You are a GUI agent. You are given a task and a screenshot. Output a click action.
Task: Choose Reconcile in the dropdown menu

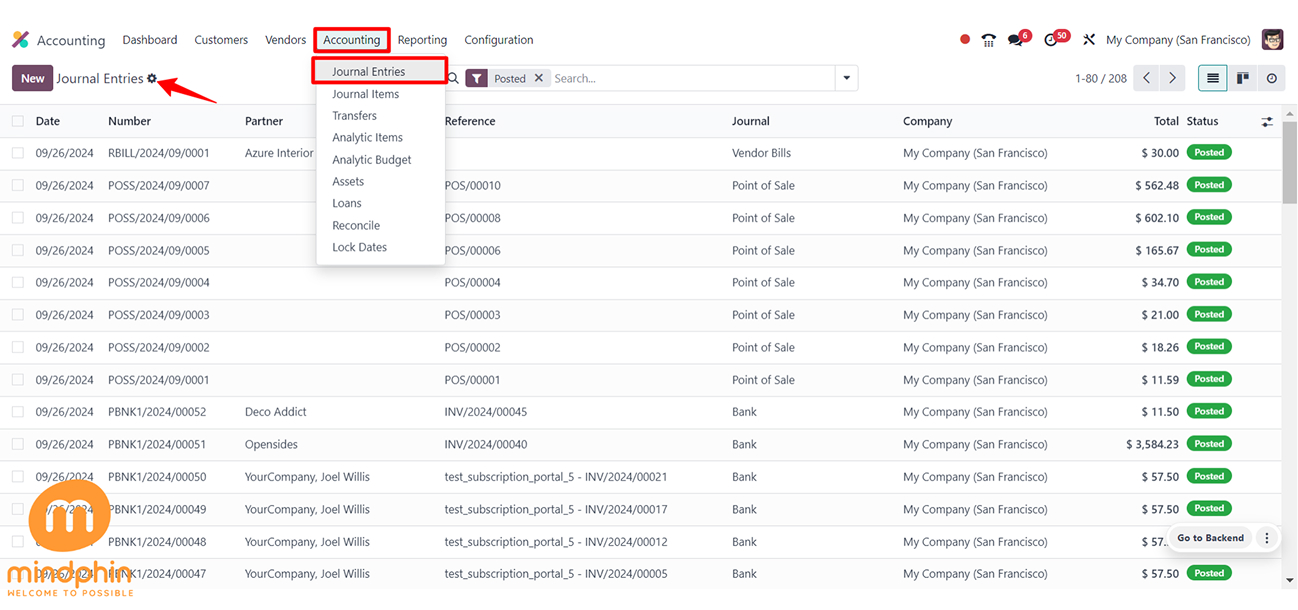point(356,225)
